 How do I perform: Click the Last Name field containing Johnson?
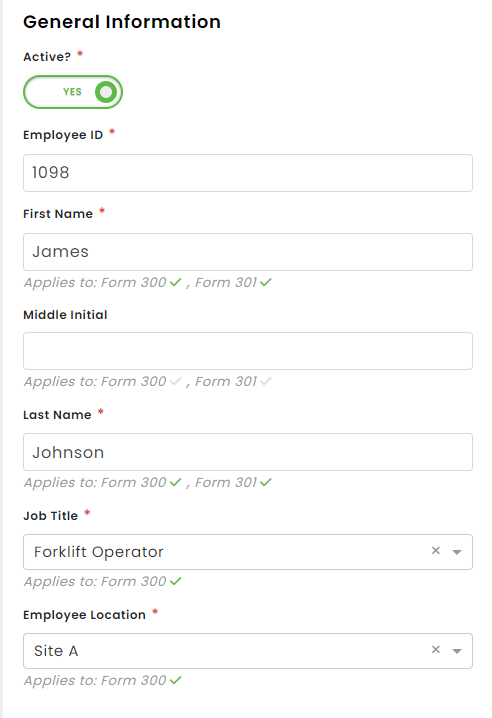(x=248, y=452)
